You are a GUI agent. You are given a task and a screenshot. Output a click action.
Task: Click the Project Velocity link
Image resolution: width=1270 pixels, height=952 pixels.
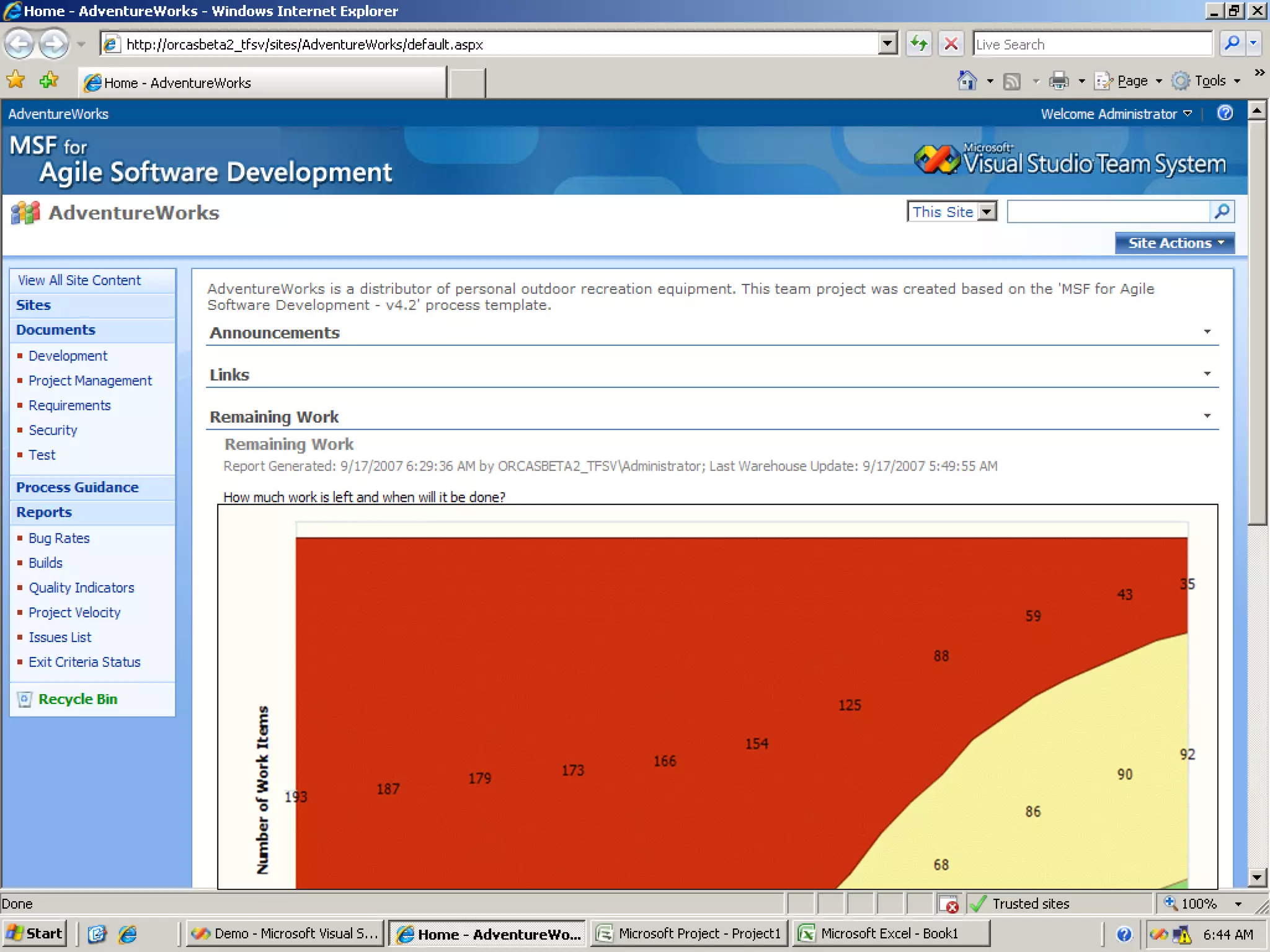pyautogui.click(x=74, y=612)
